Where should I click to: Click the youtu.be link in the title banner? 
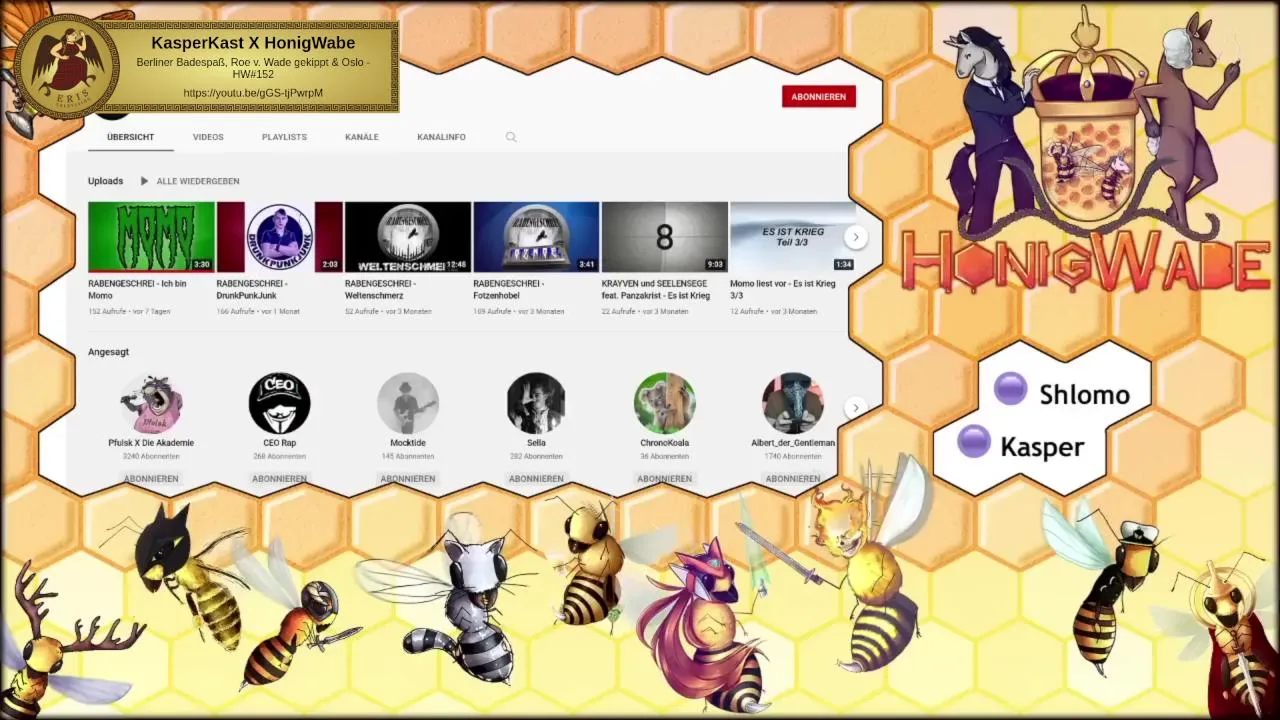coord(253,93)
